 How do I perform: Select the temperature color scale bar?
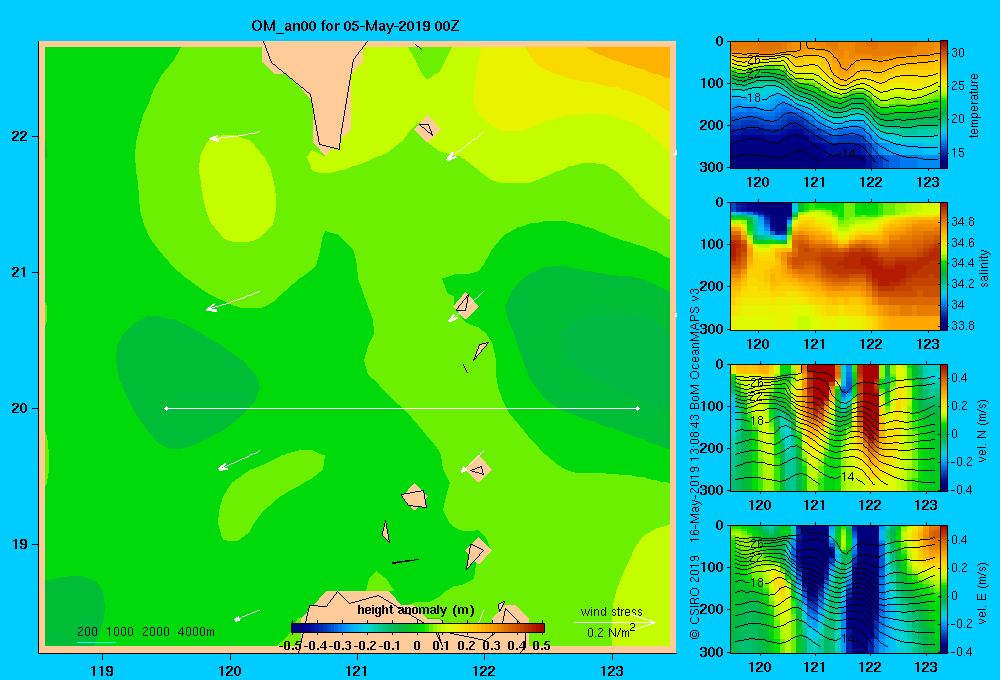click(x=943, y=105)
